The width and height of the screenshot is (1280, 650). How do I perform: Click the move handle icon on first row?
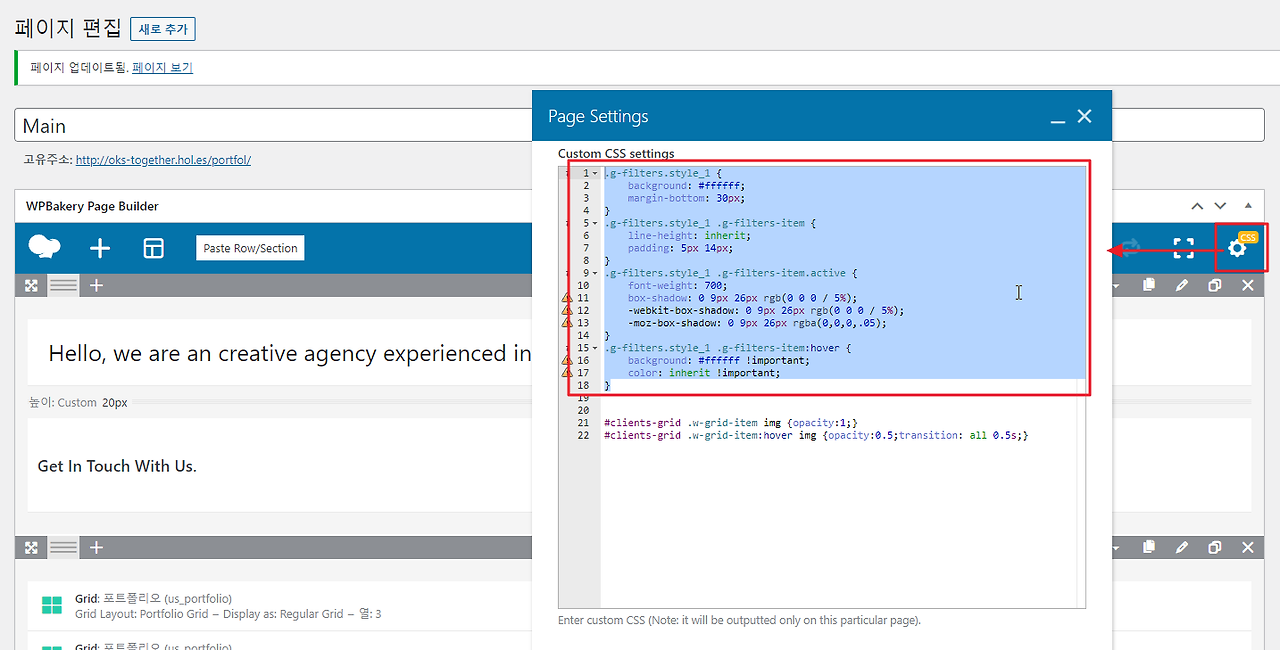32,285
